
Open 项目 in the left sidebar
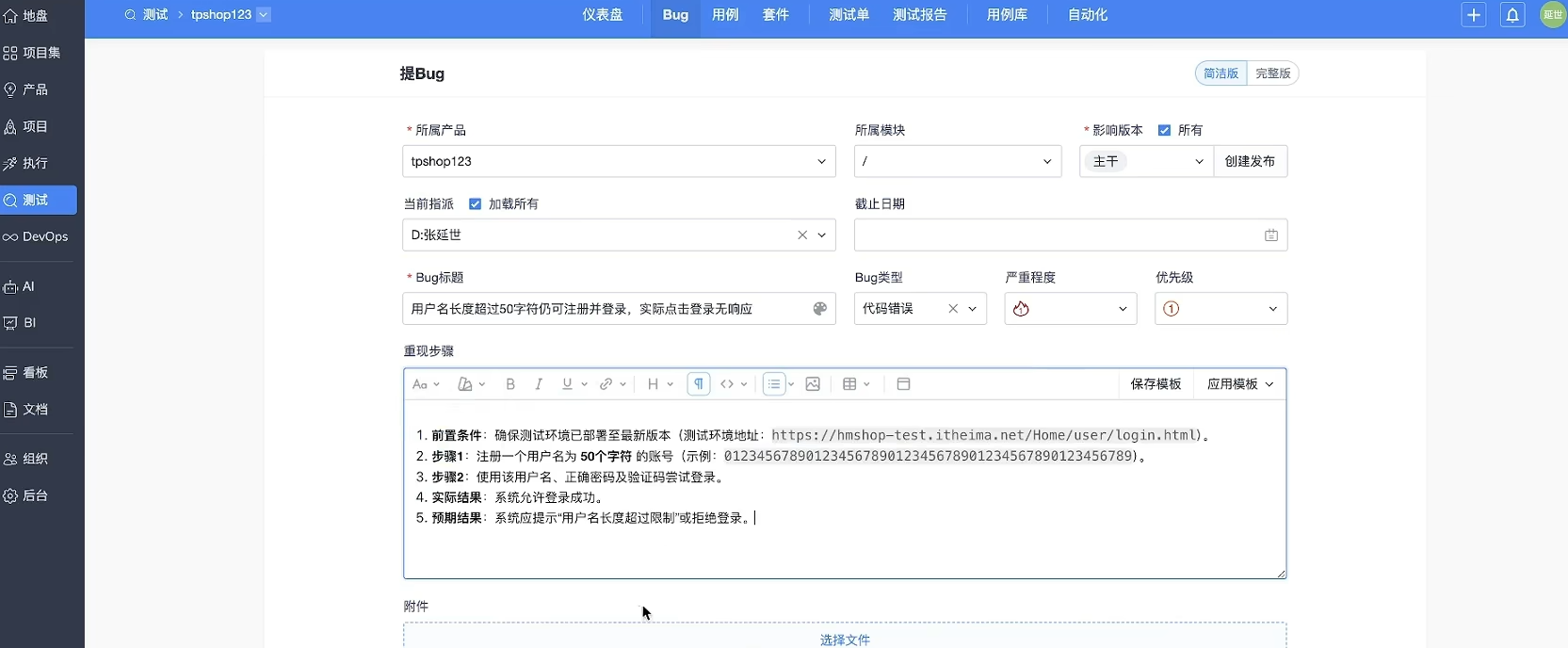click(26, 126)
